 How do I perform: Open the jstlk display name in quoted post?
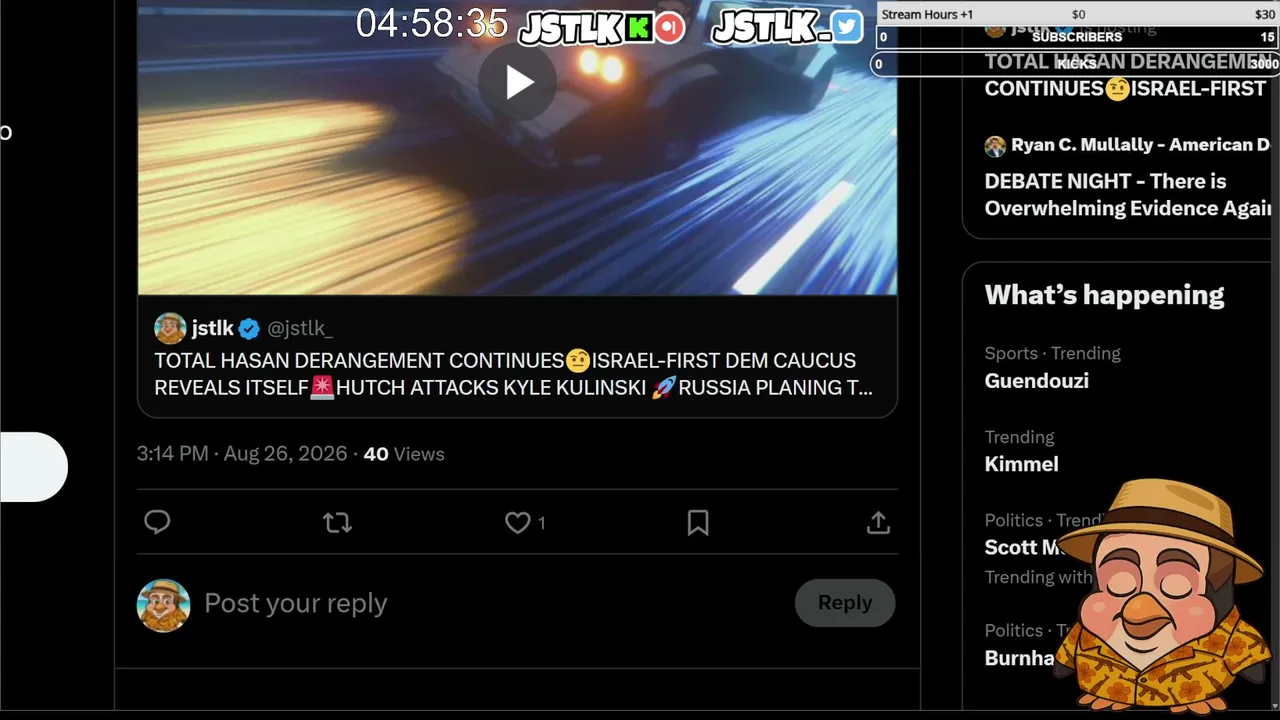tap(212, 328)
